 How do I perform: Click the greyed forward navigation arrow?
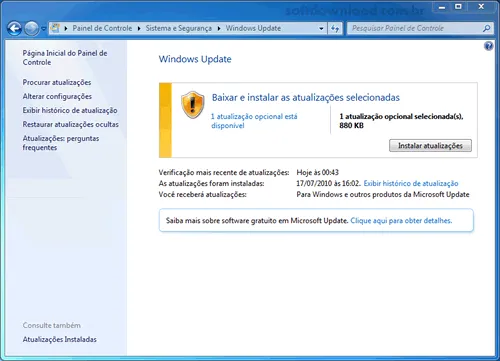point(32,28)
